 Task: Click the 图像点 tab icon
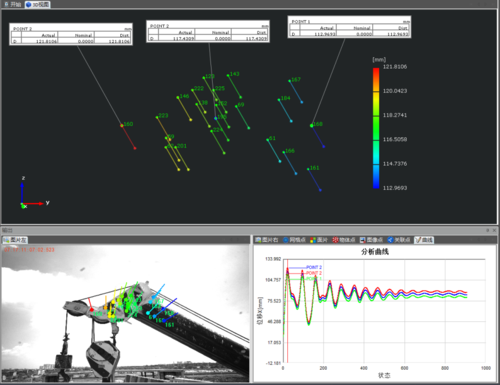coord(363,240)
